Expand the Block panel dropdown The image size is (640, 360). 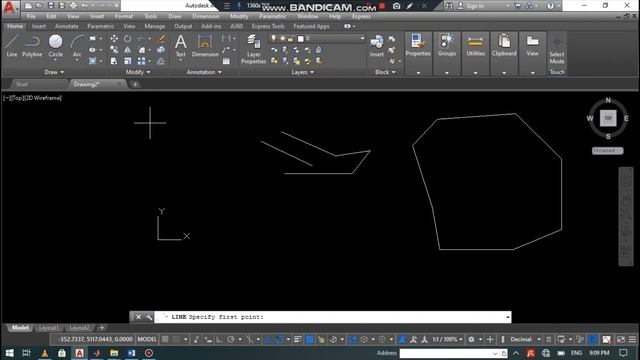click(385, 72)
